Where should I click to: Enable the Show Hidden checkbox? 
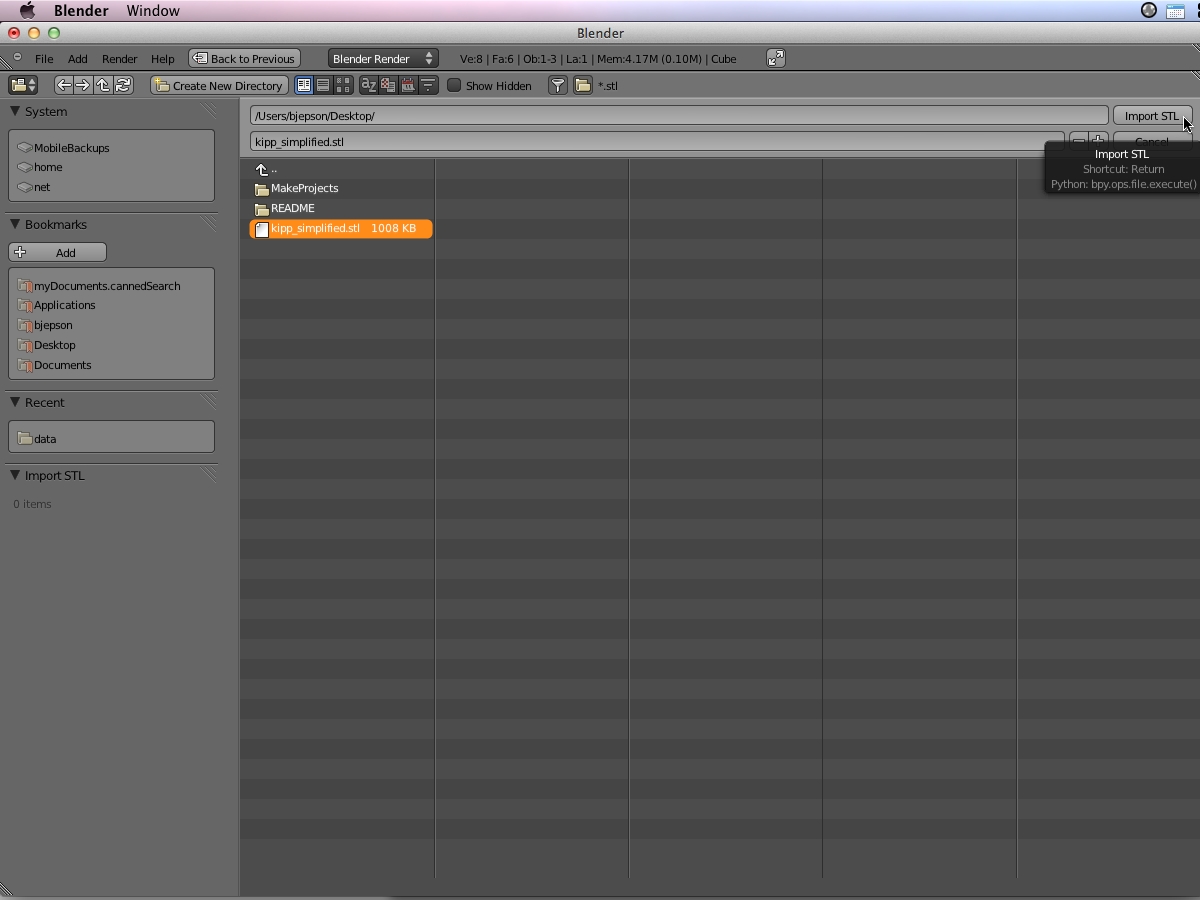[454, 85]
